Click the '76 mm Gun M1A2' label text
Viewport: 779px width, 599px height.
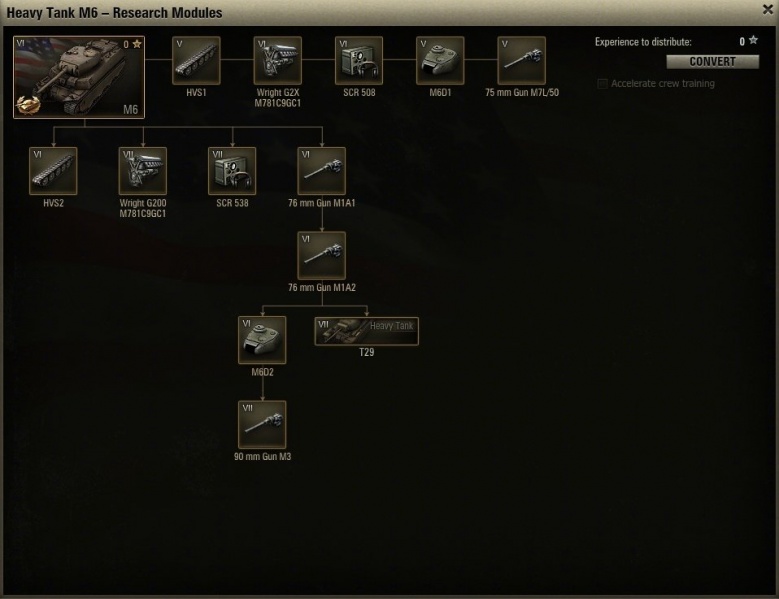click(322, 288)
